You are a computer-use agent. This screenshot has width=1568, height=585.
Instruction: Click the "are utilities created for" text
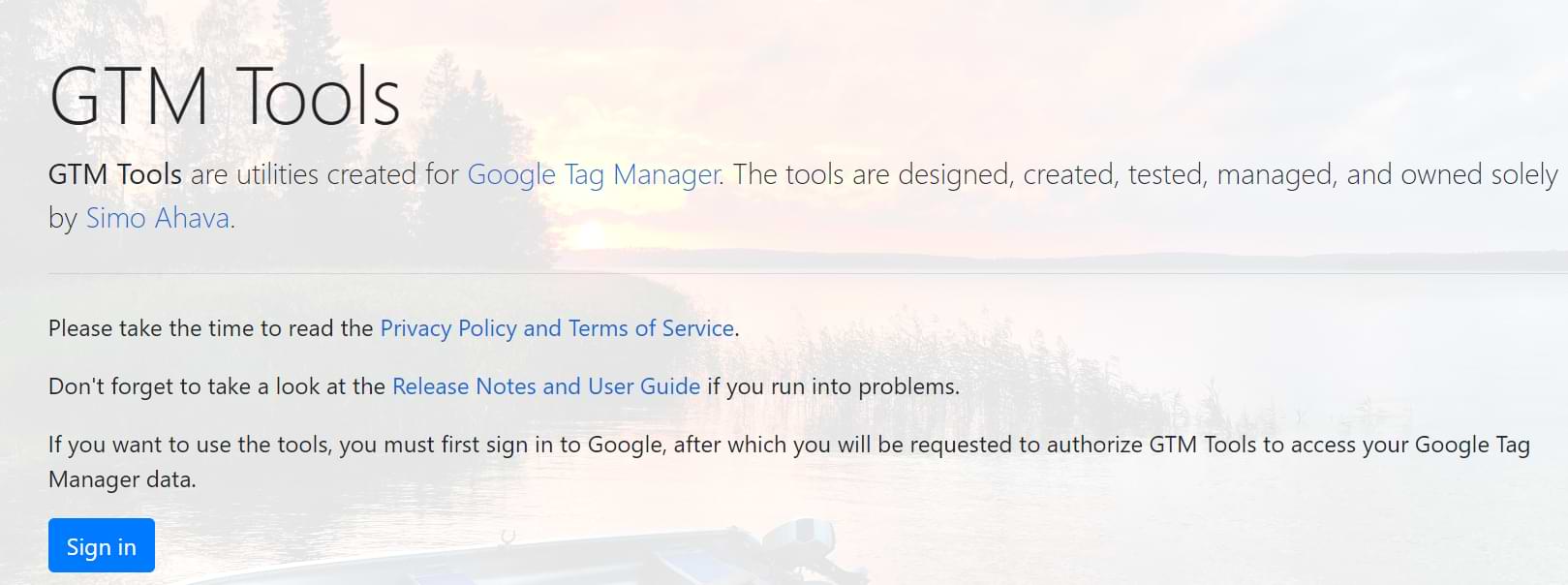324,175
